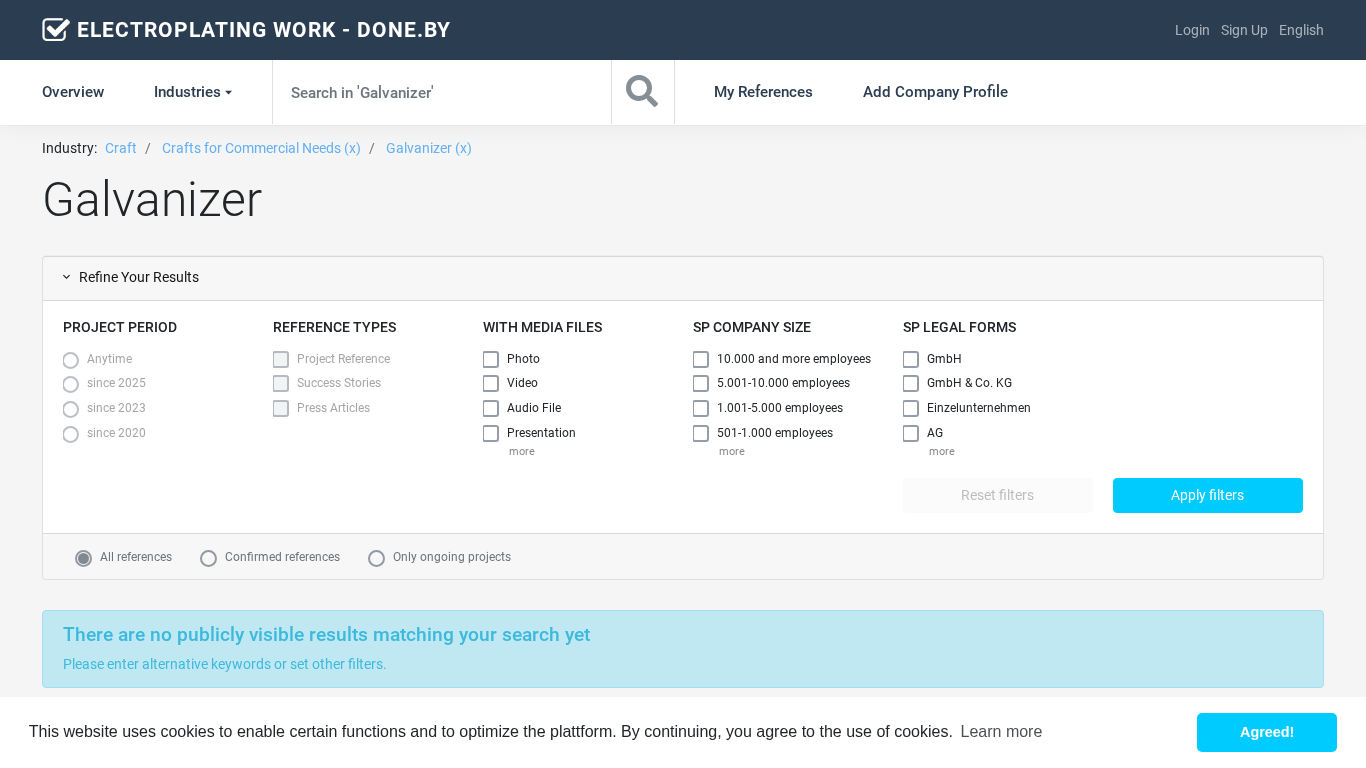Click the Sign Up link

(x=1244, y=30)
